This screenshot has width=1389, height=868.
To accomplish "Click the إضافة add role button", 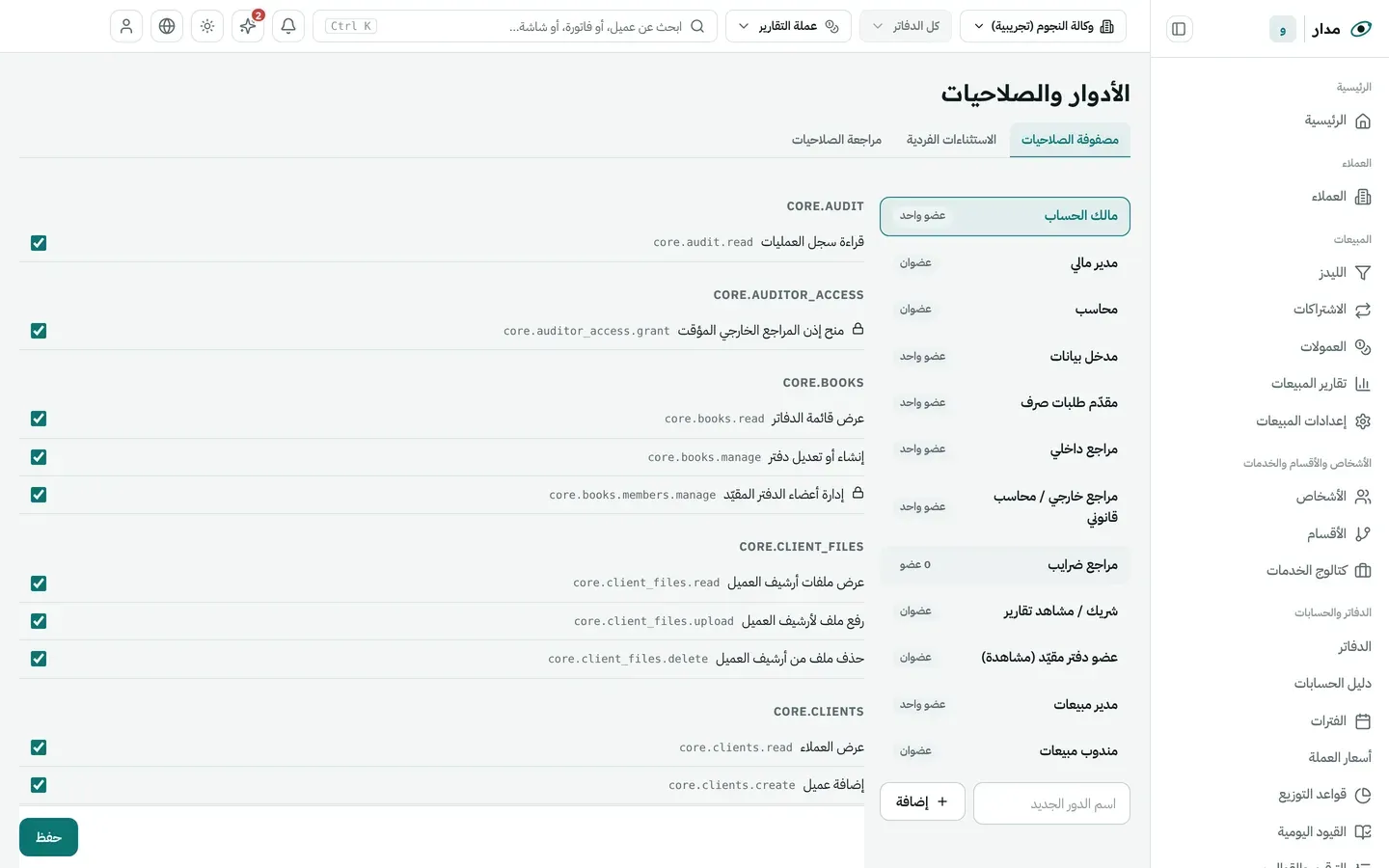I will tap(922, 801).
